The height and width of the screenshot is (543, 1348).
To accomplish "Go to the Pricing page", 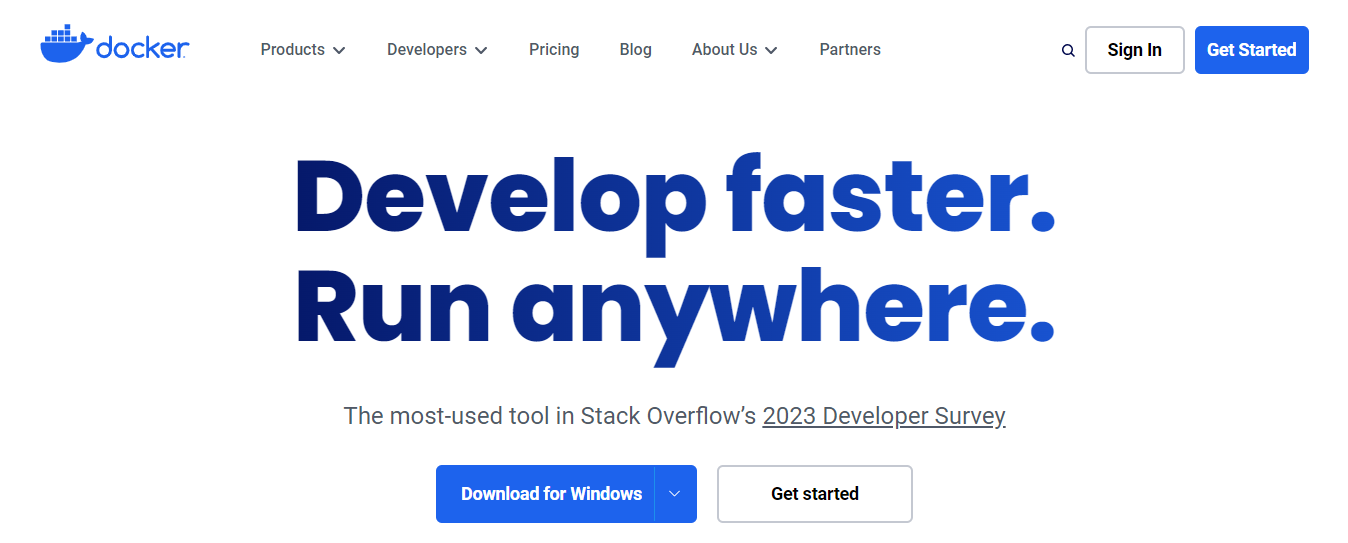I will 554,49.
